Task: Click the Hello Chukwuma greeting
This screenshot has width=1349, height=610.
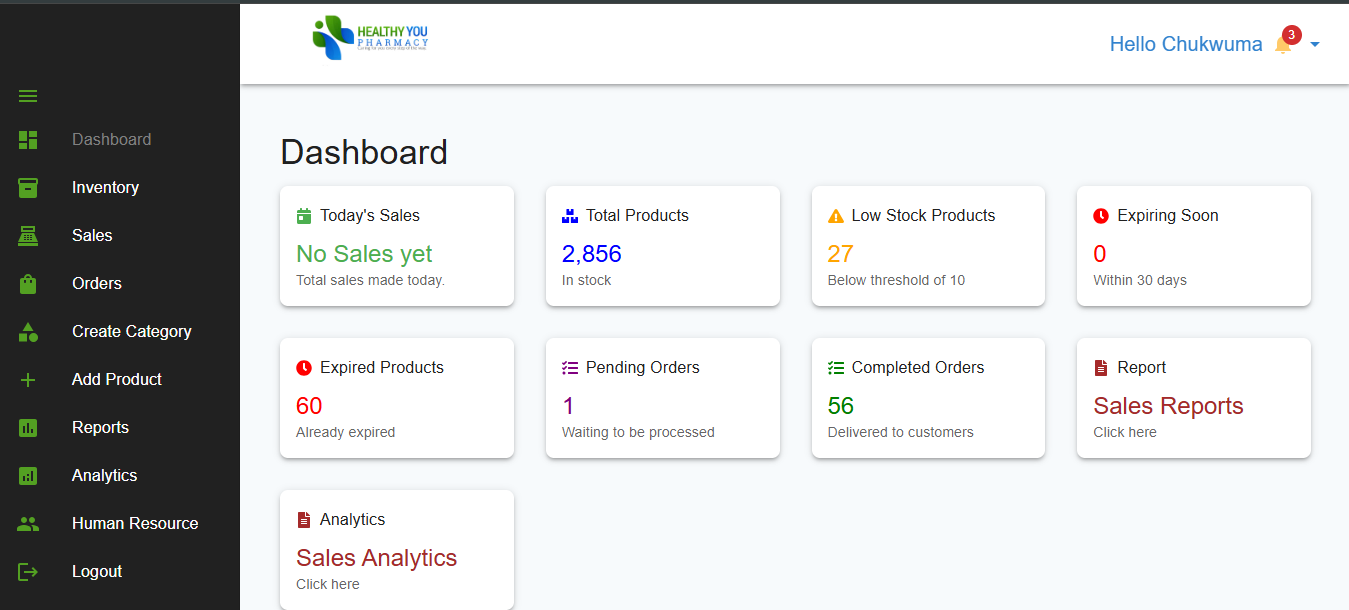Action: (1186, 44)
